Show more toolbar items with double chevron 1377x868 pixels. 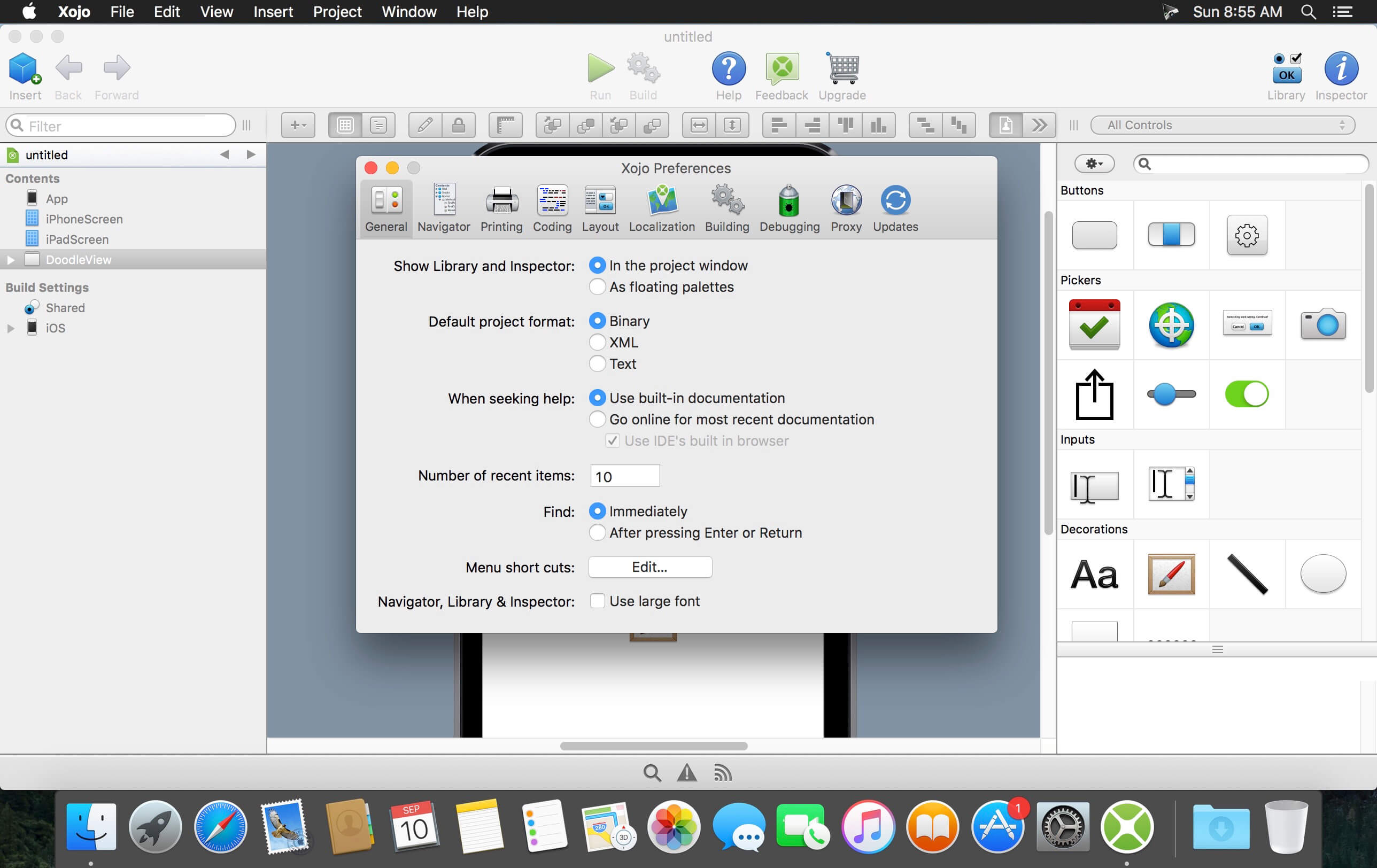tap(1039, 125)
